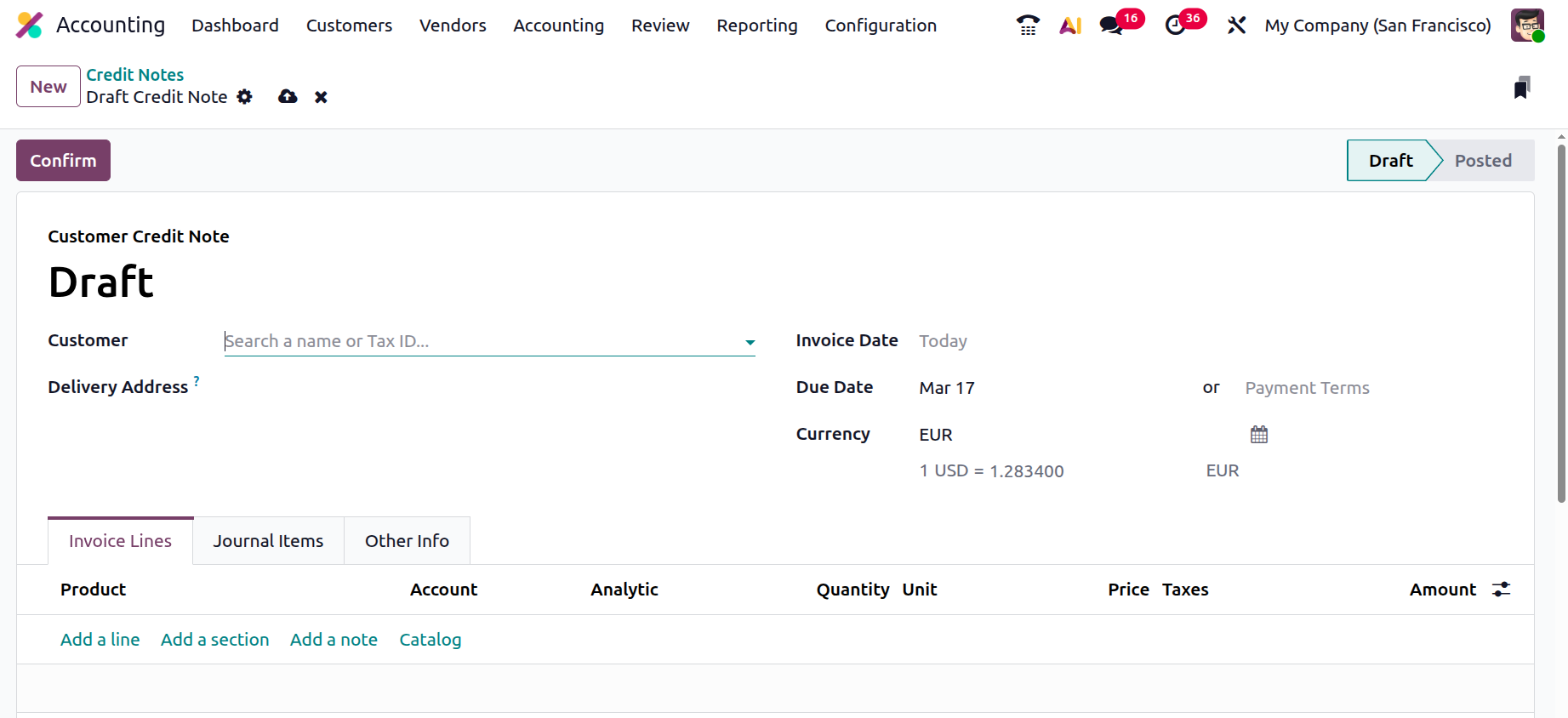Discard changes with the X icon
The image size is (1568, 718).
pos(321,97)
